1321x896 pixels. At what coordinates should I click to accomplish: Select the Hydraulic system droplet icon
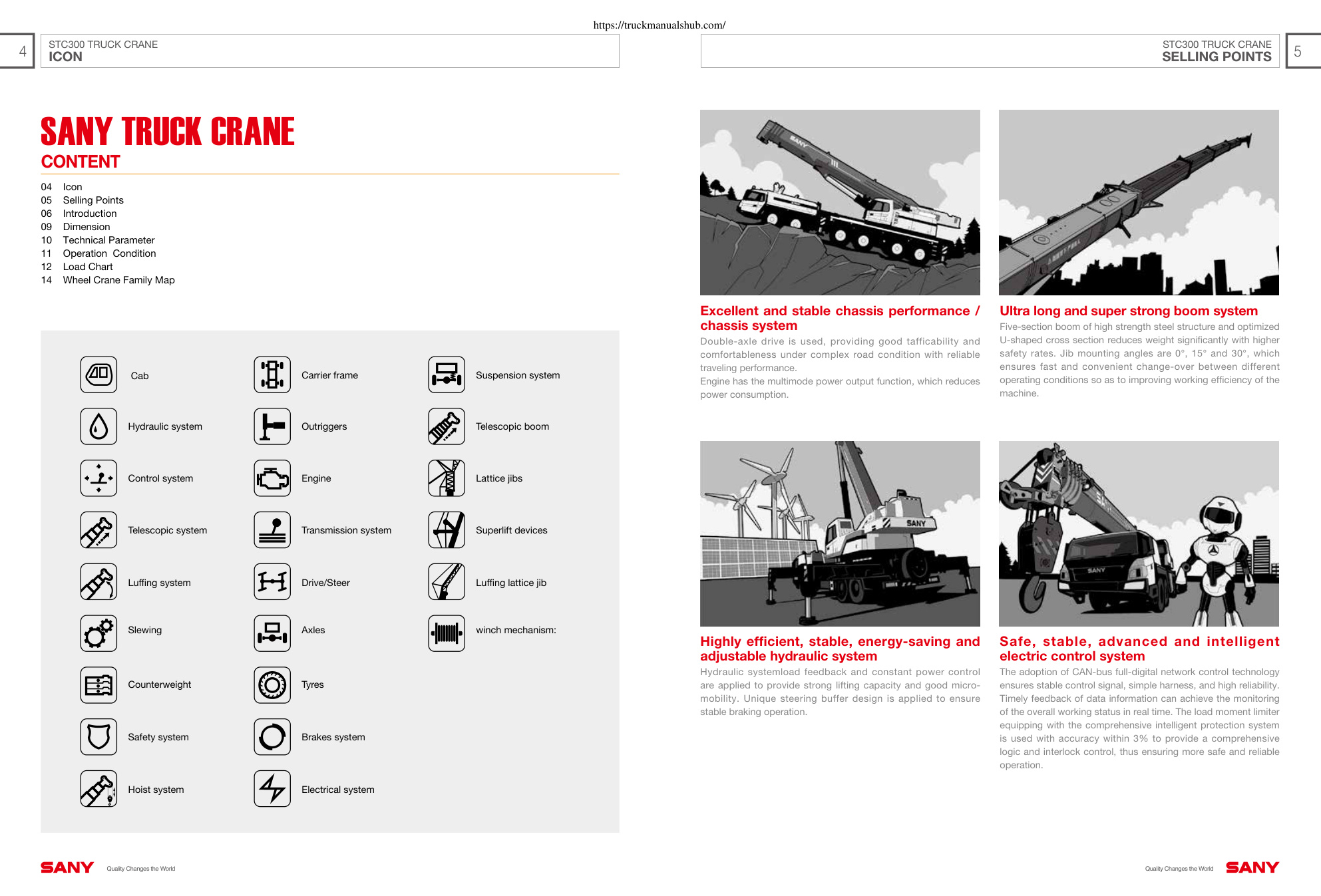click(98, 426)
